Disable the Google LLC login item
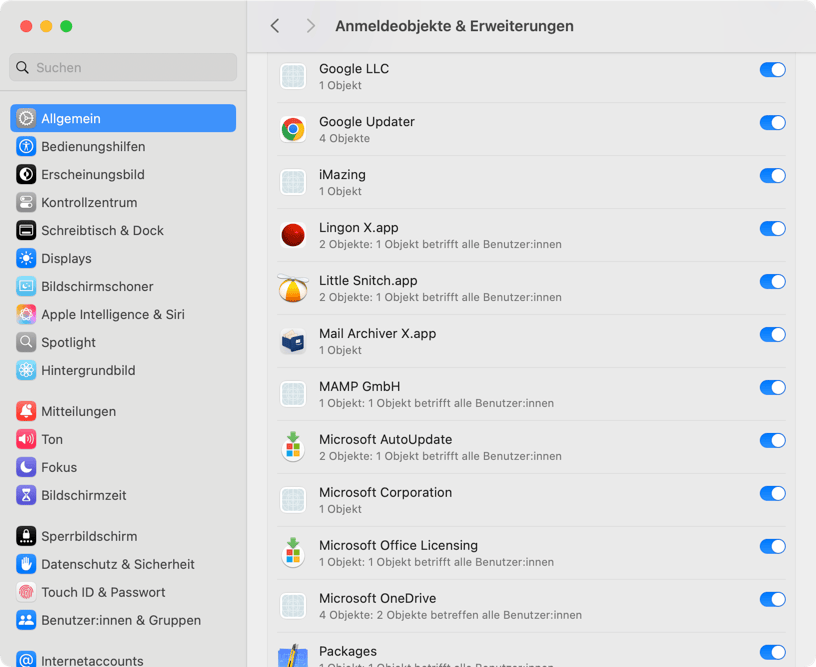This screenshot has height=667, width=816. 772,70
